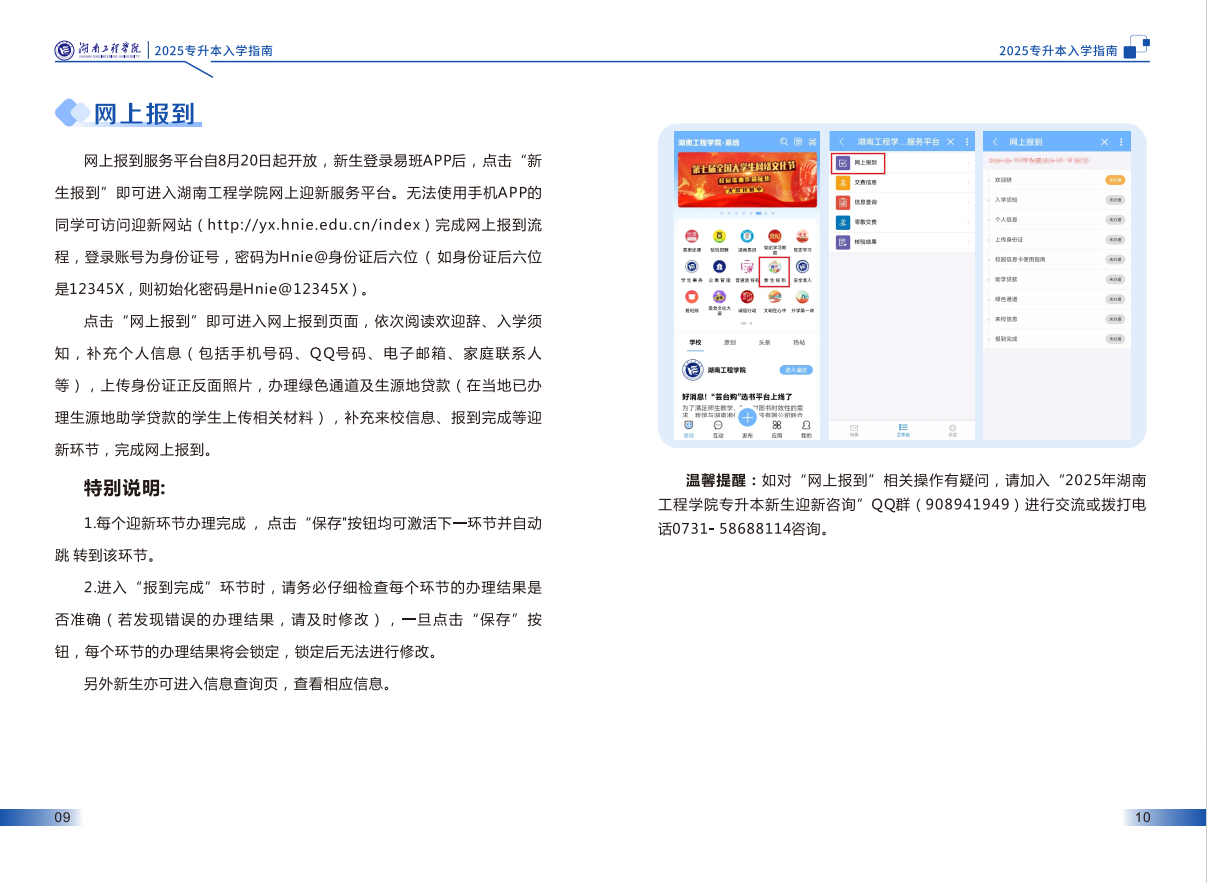Open the three-dot menu on 网上报到 screen

click(1121, 142)
